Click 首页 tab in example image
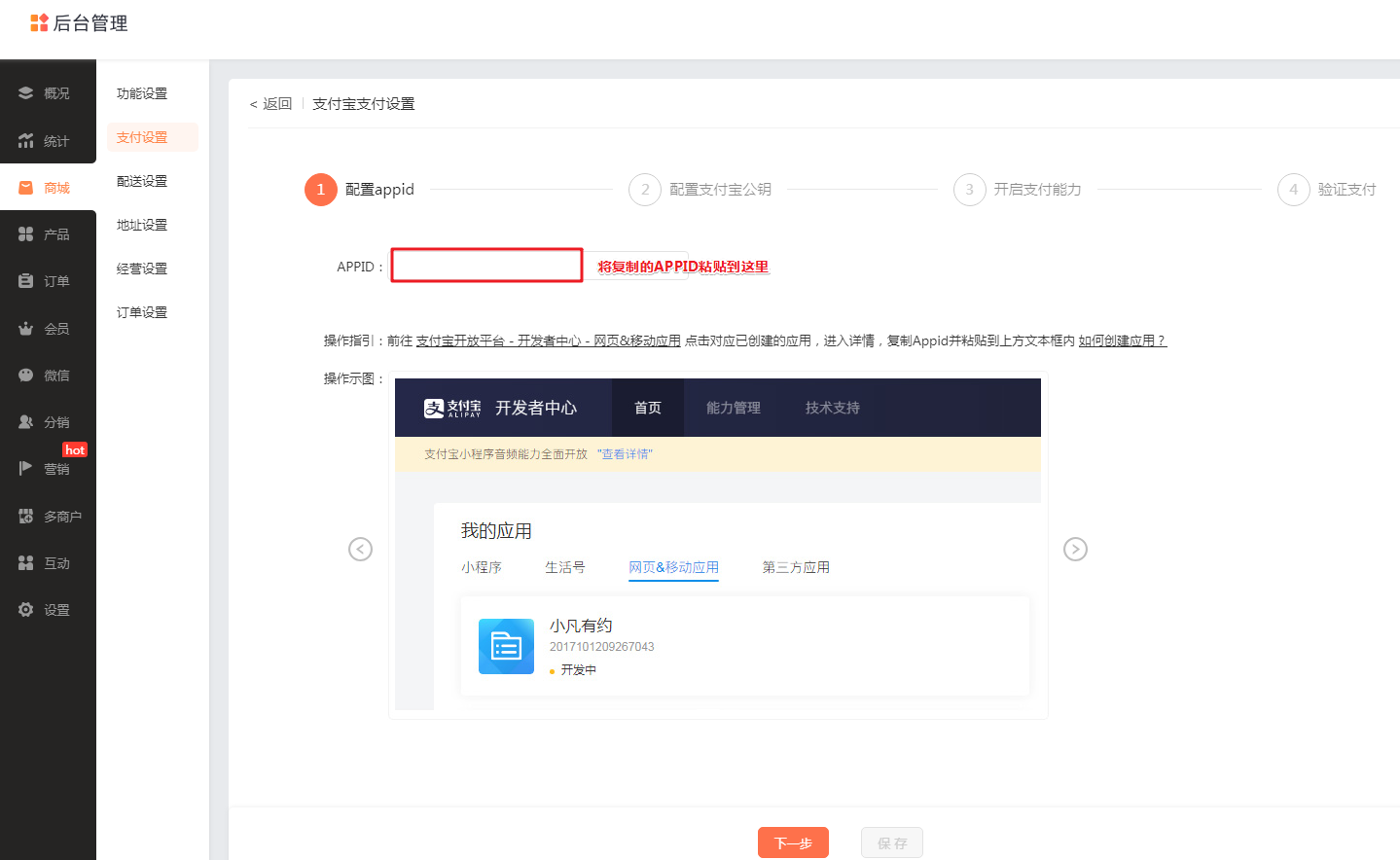Image resolution: width=1400 pixels, height=860 pixels. coord(648,408)
